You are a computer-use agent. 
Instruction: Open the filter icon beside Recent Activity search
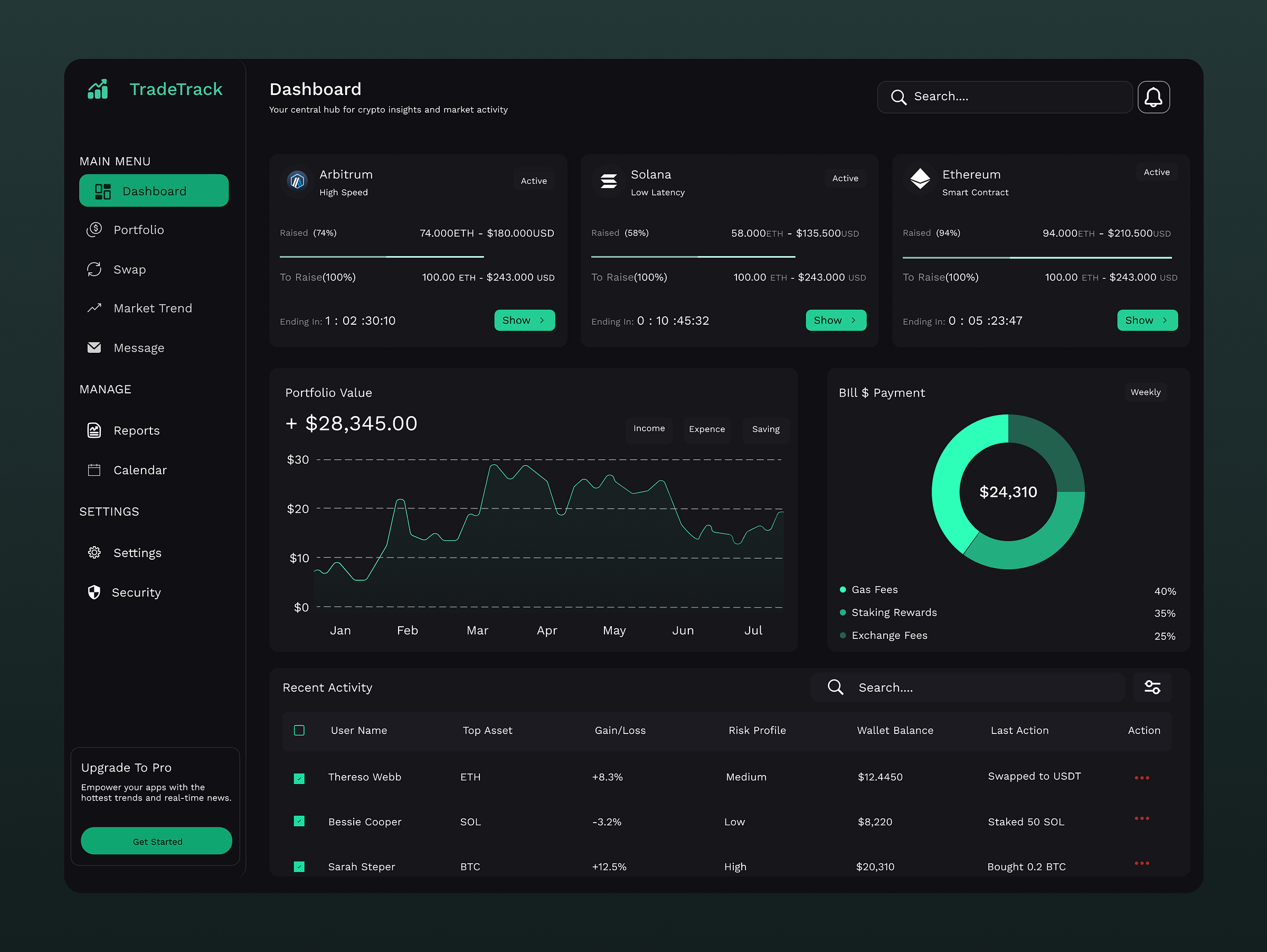1152,687
